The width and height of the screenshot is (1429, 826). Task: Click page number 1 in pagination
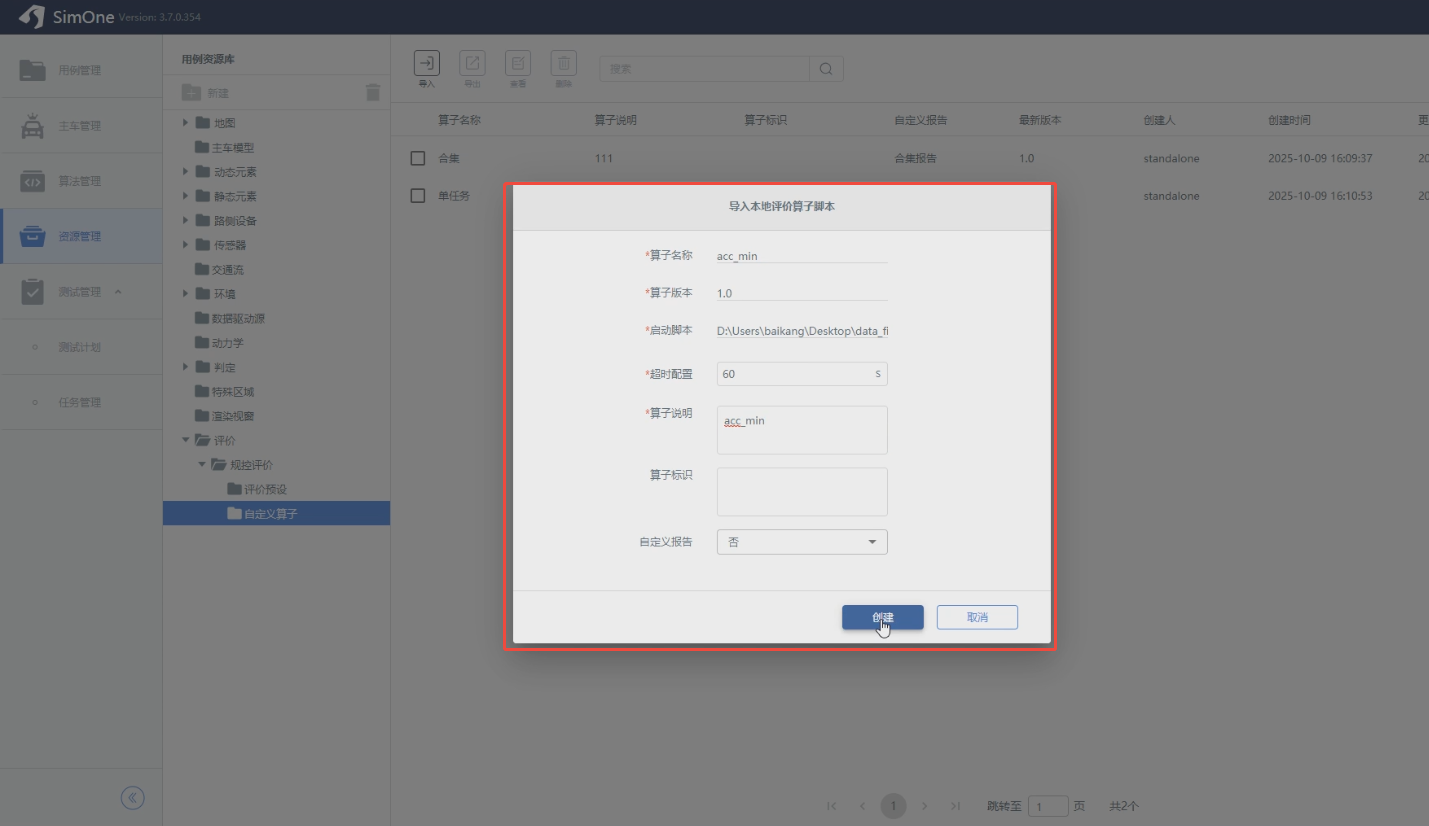(x=893, y=806)
